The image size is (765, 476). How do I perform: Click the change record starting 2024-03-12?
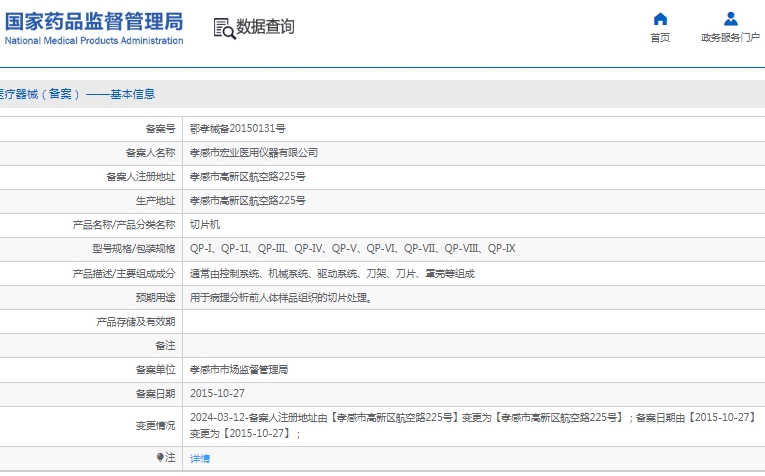click(x=473, y=425)
